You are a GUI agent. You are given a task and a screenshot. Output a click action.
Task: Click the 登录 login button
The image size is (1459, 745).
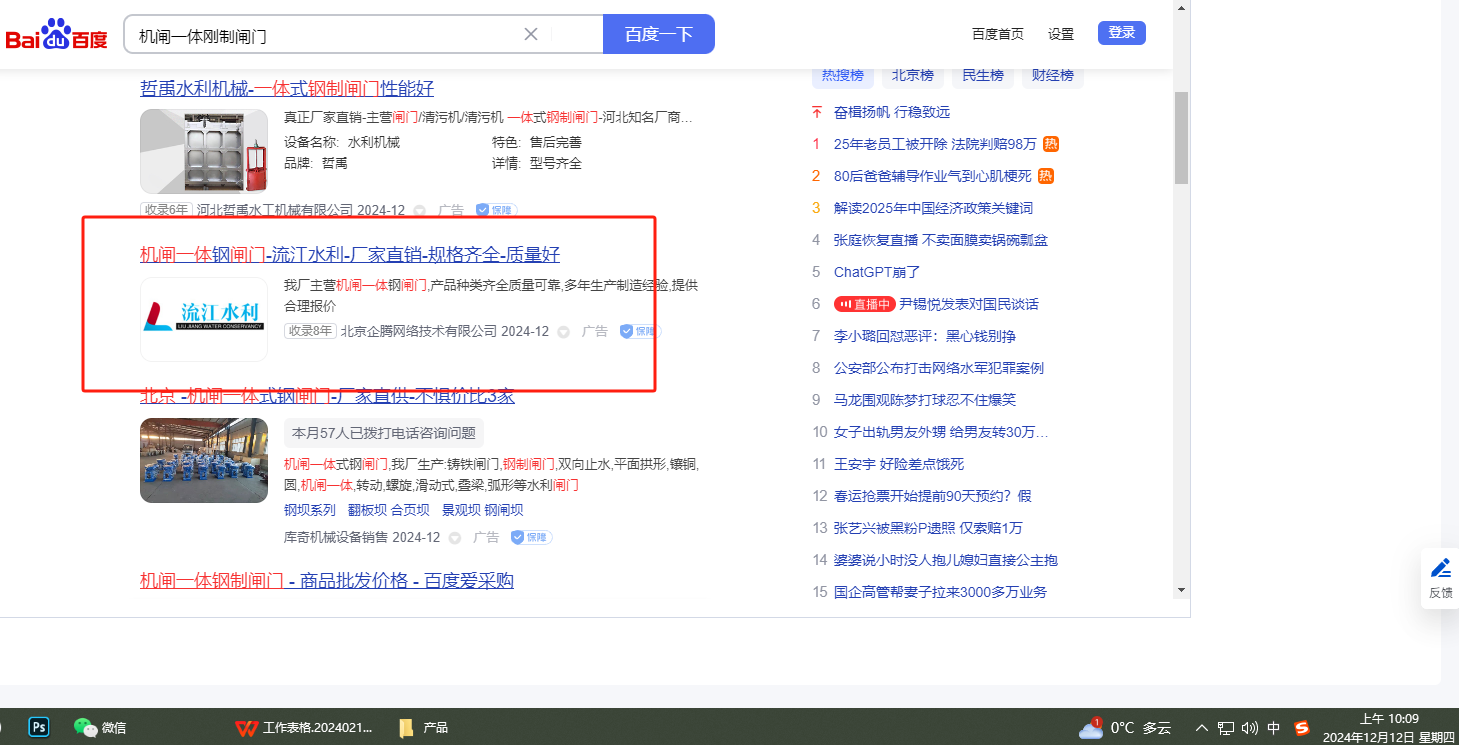[x=1121, y=33]
